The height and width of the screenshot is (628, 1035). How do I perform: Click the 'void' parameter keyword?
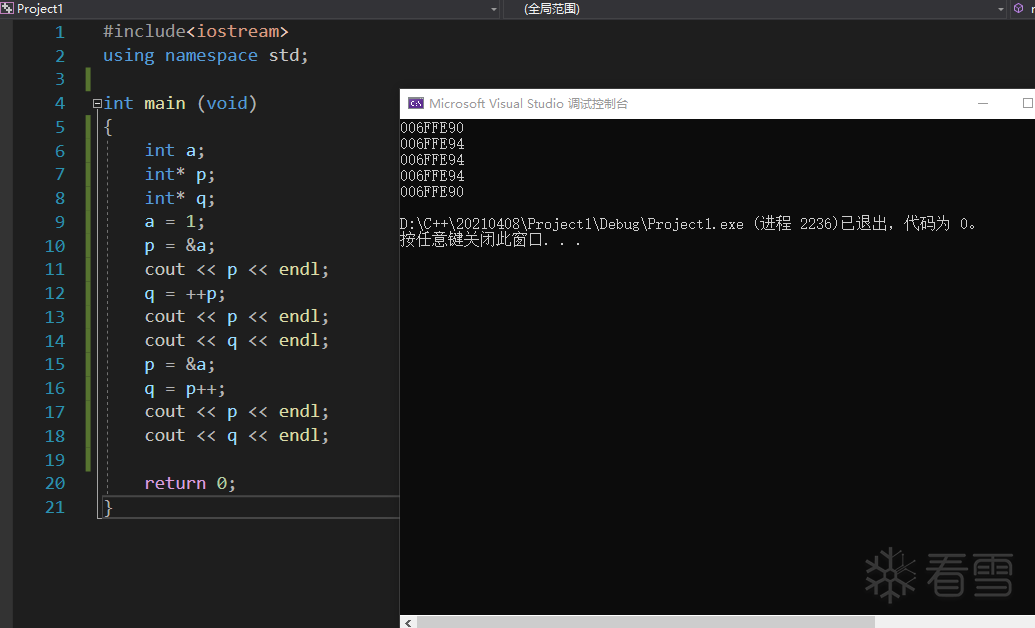point(227,104)
